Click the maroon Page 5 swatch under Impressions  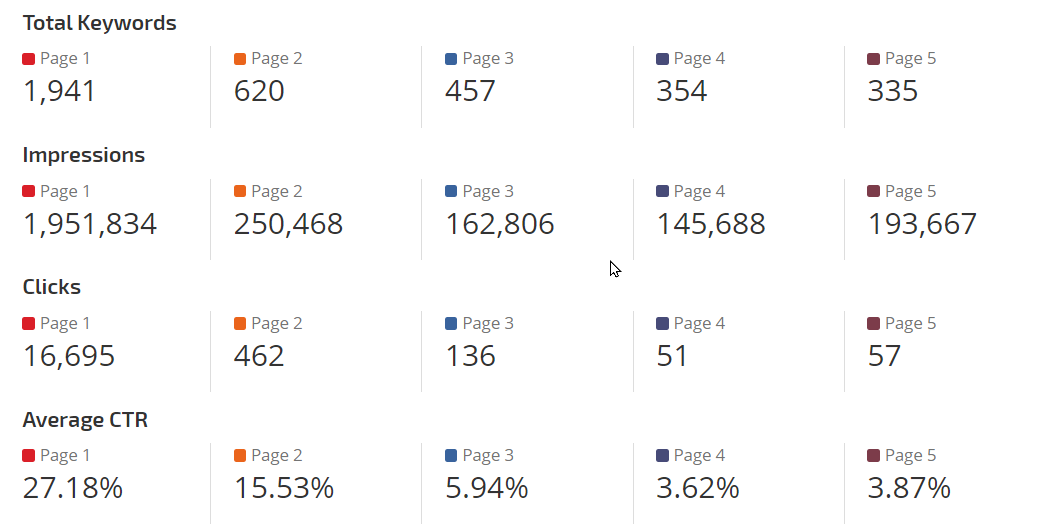click(x=874, y=191)
